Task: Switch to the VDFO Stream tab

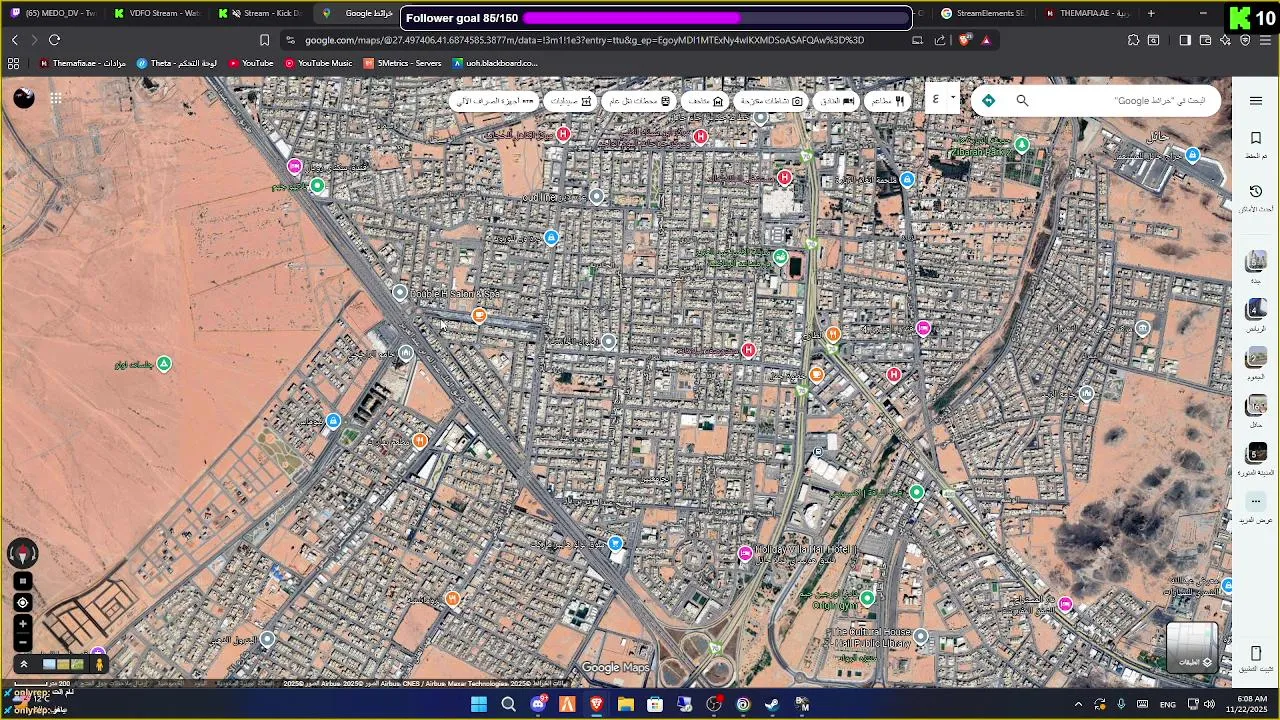Action: [x=157, y=13]
